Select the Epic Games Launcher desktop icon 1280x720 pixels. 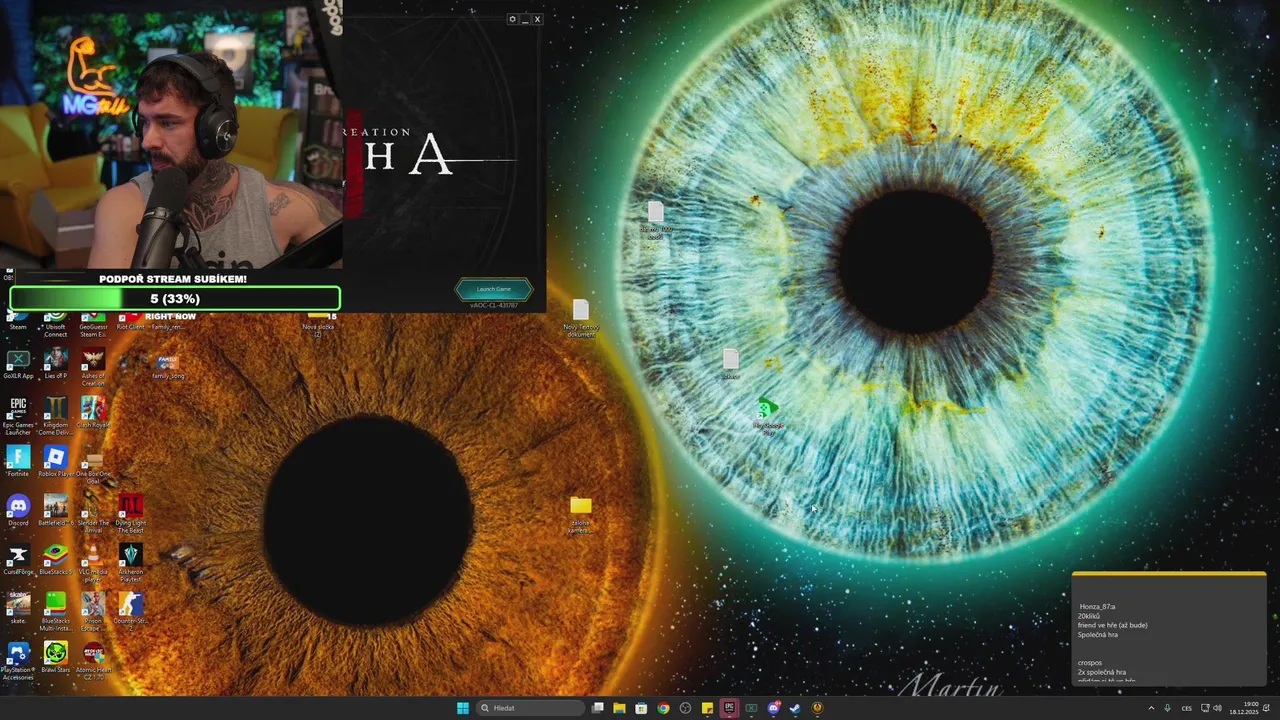tap(18, 416)
